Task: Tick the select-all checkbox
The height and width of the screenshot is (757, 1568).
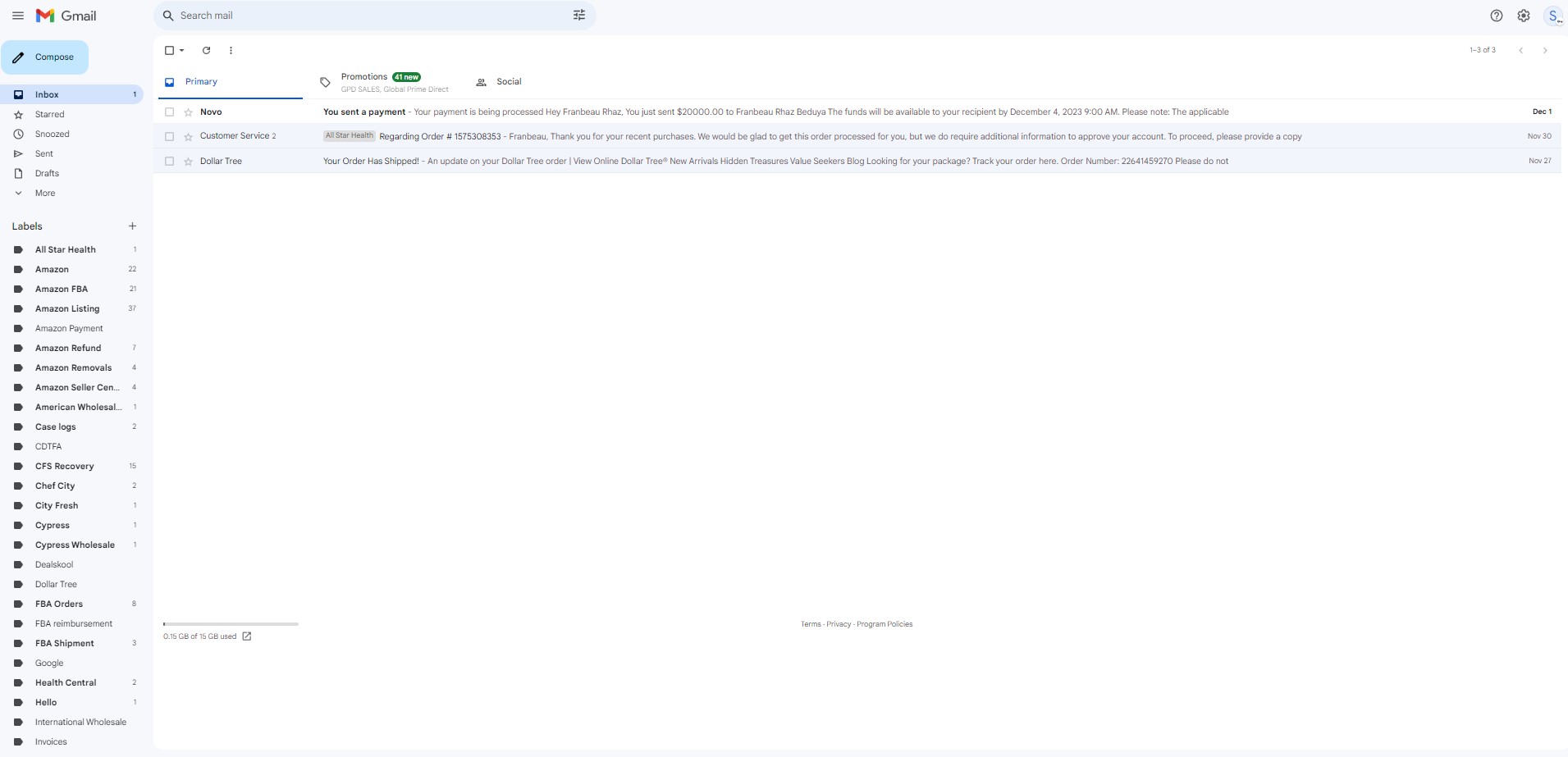Action: [169, 50]
